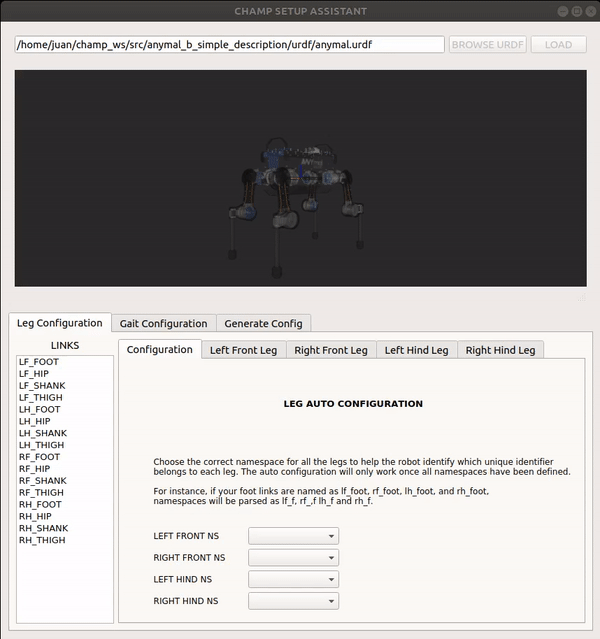Select RH_HIP in the links list
This screenshot has height=639, width=600.
(x=35, y=516)
